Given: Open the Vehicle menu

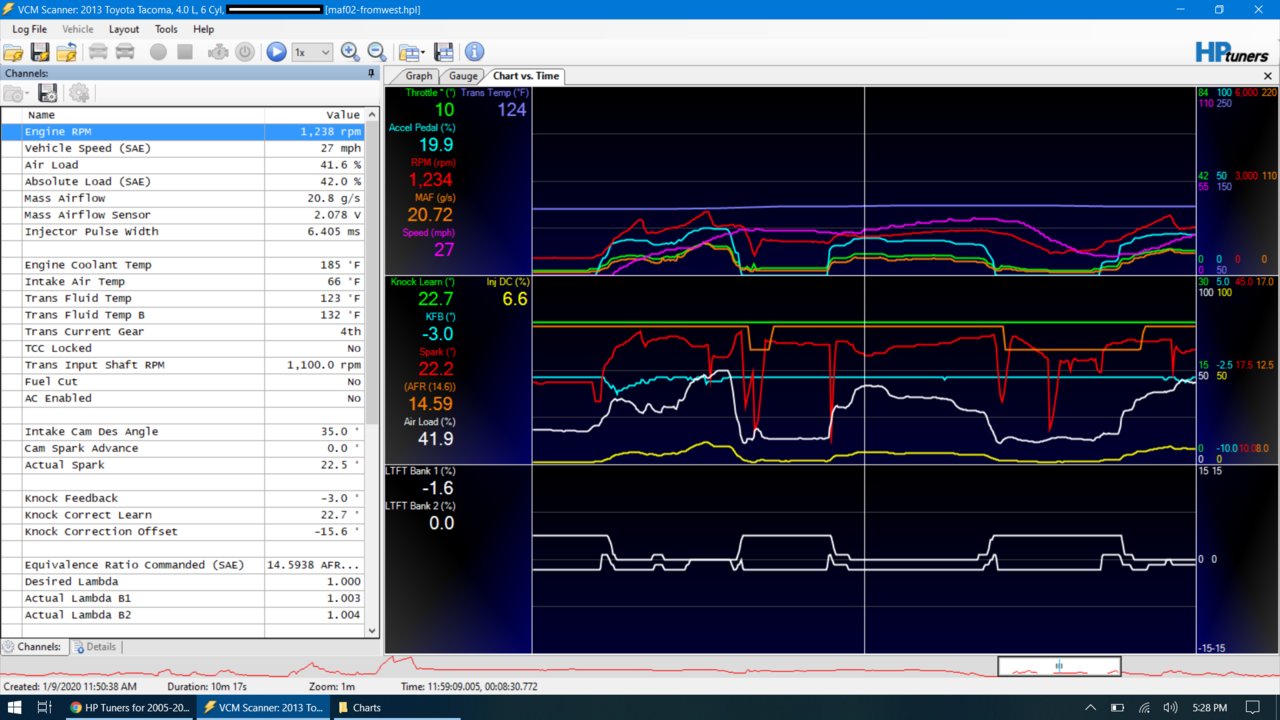Looking at the screenshot, I should click(78, 29).
